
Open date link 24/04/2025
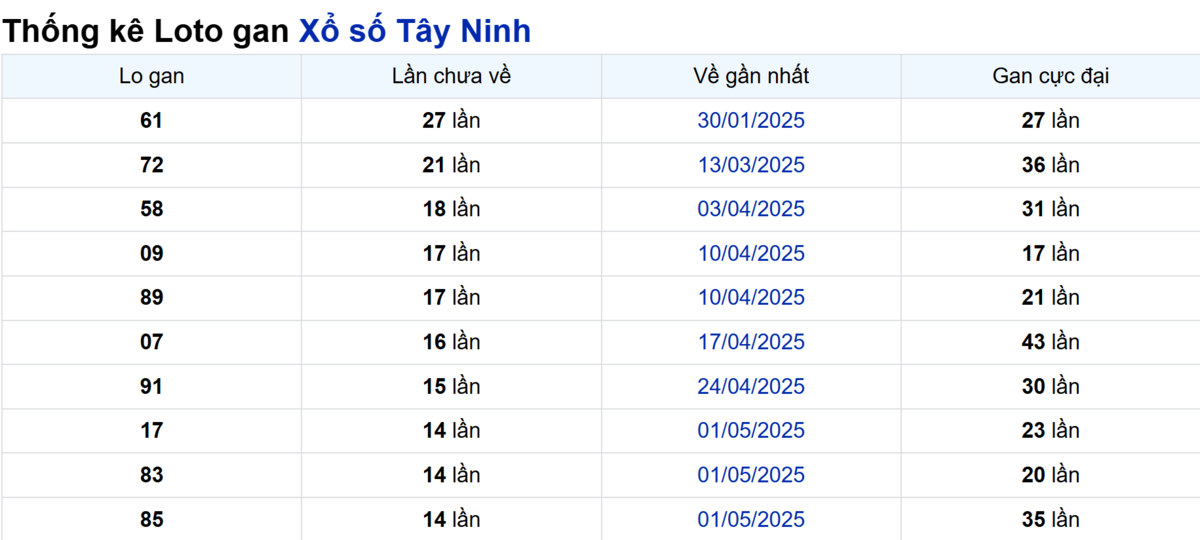click(751, 386)
